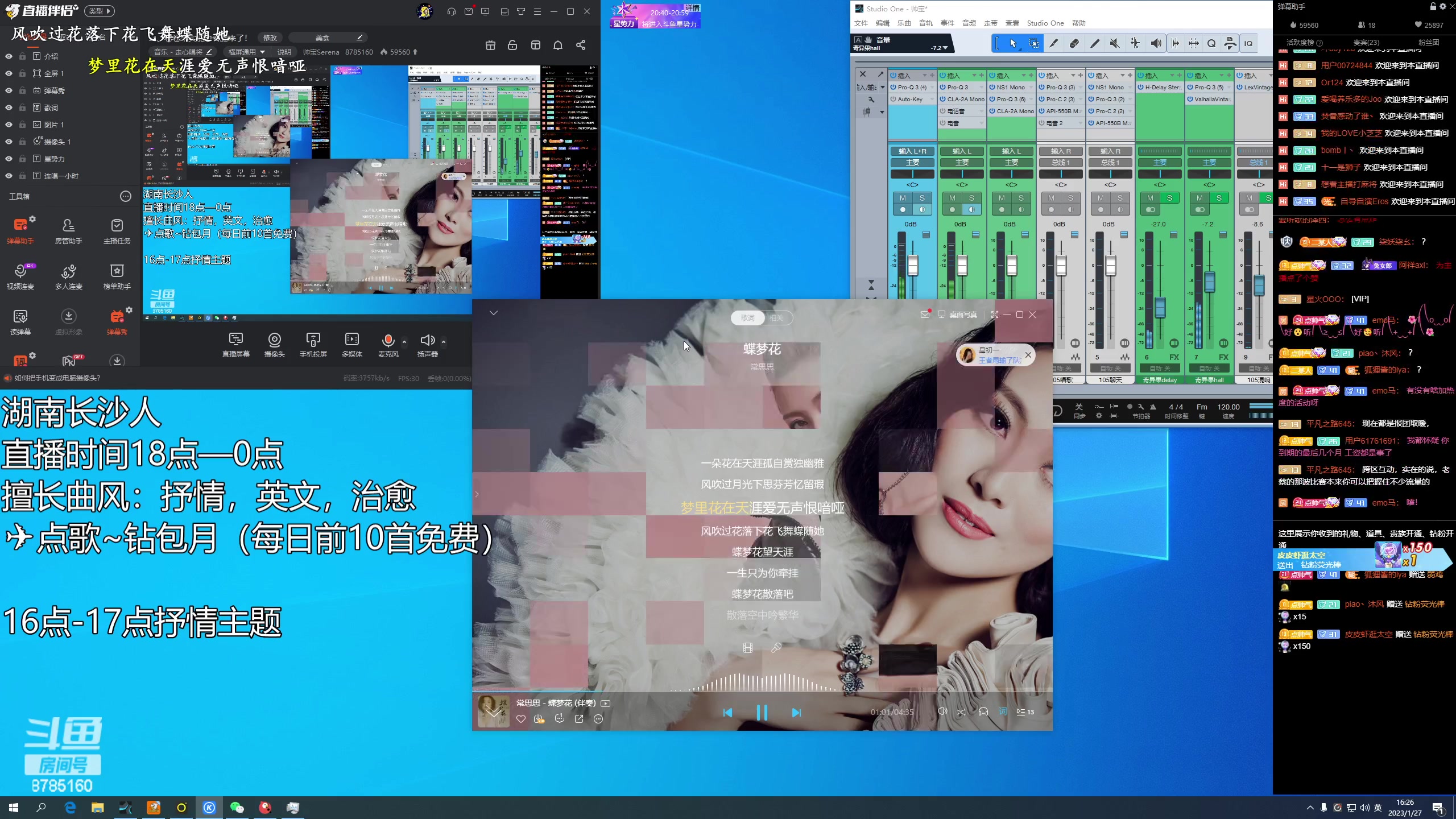Click 如何把手机变成电脑摄像头? help link

tap(57, 378)
